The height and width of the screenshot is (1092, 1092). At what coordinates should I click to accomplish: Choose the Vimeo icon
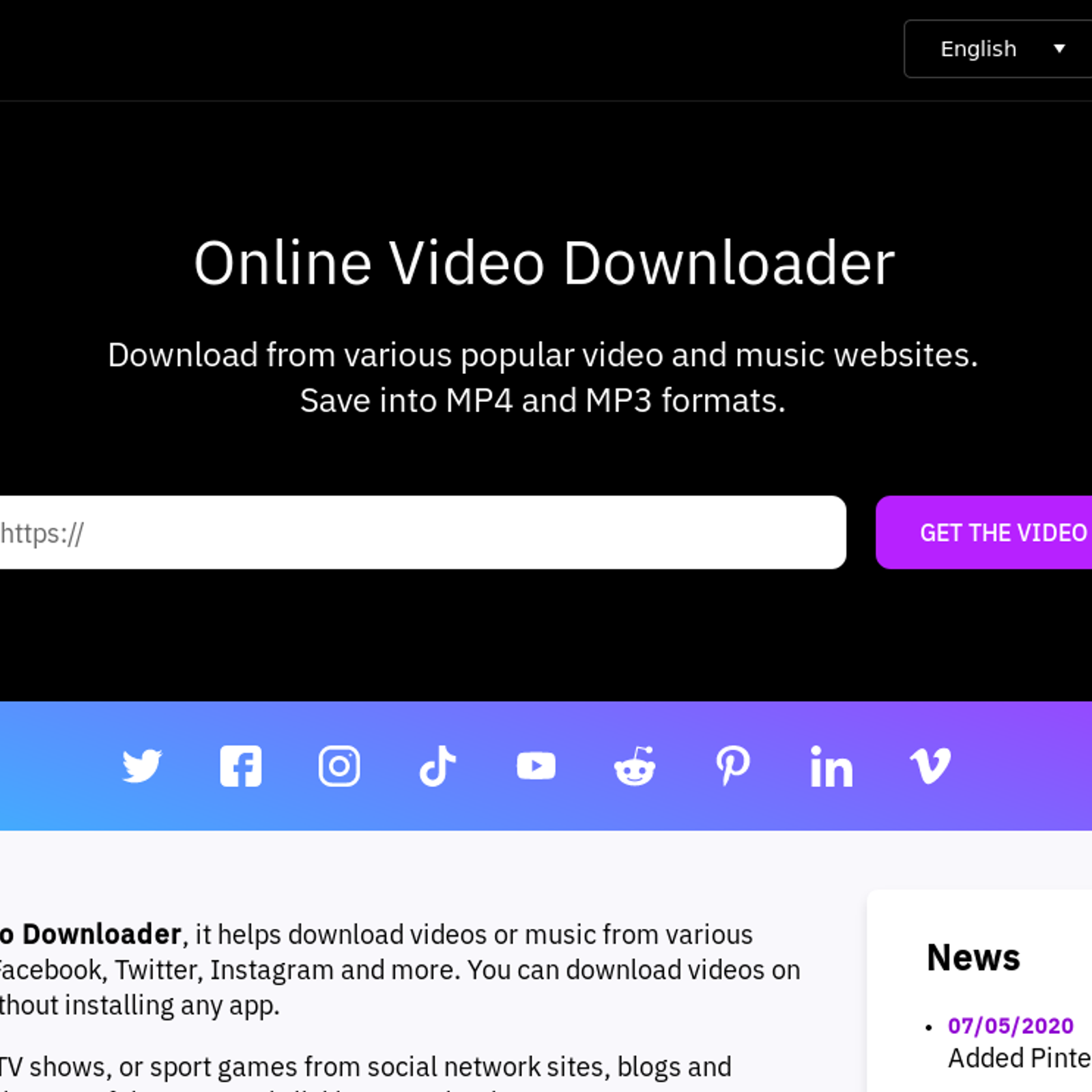tap(930, 766)
